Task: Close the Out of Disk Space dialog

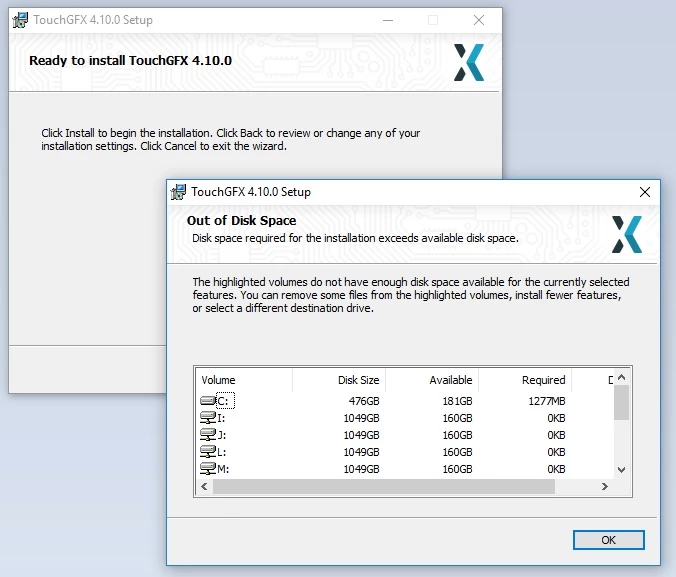Action: (x=645, y=192)
